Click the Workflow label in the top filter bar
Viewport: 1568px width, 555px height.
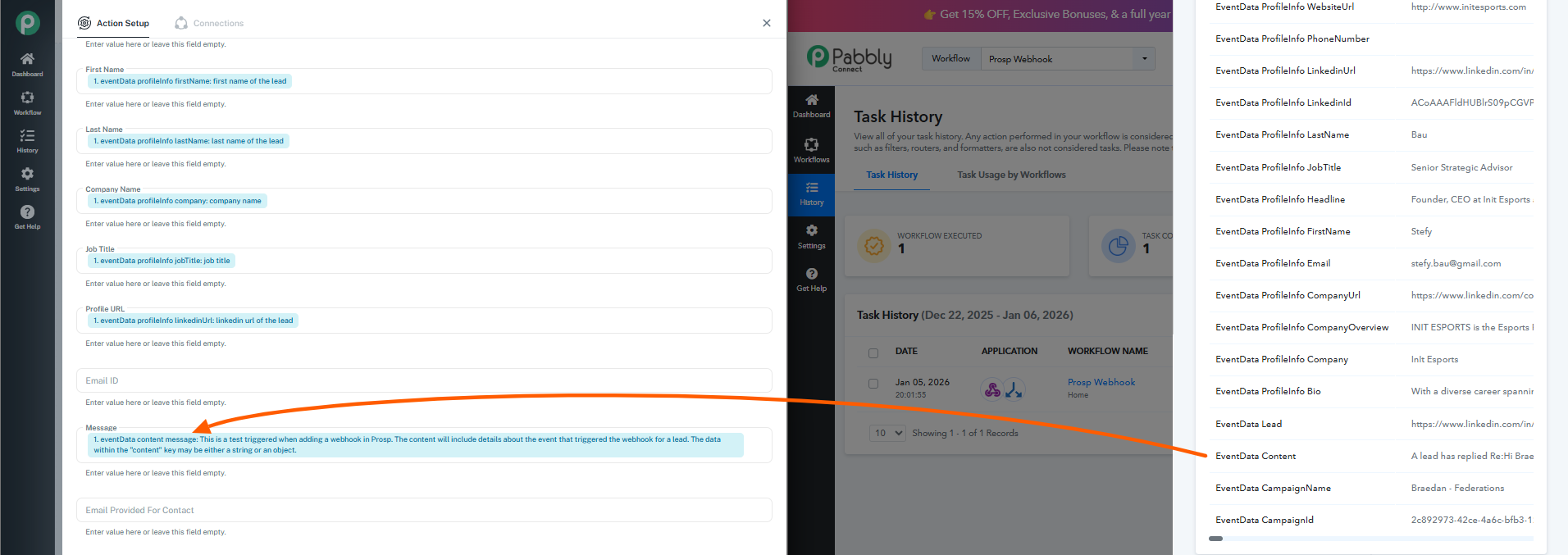(950, 58)
